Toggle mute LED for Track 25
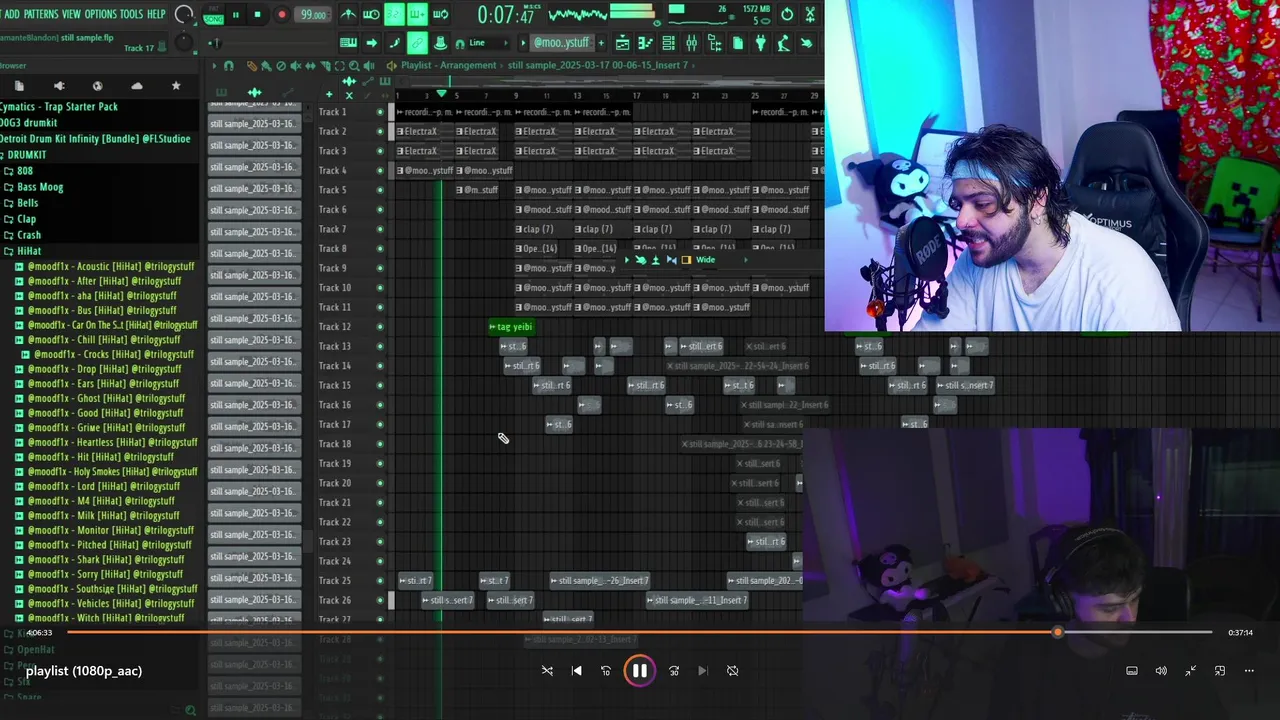The width and height of the screenshot is (1280, 720). (x=380, y=581)
